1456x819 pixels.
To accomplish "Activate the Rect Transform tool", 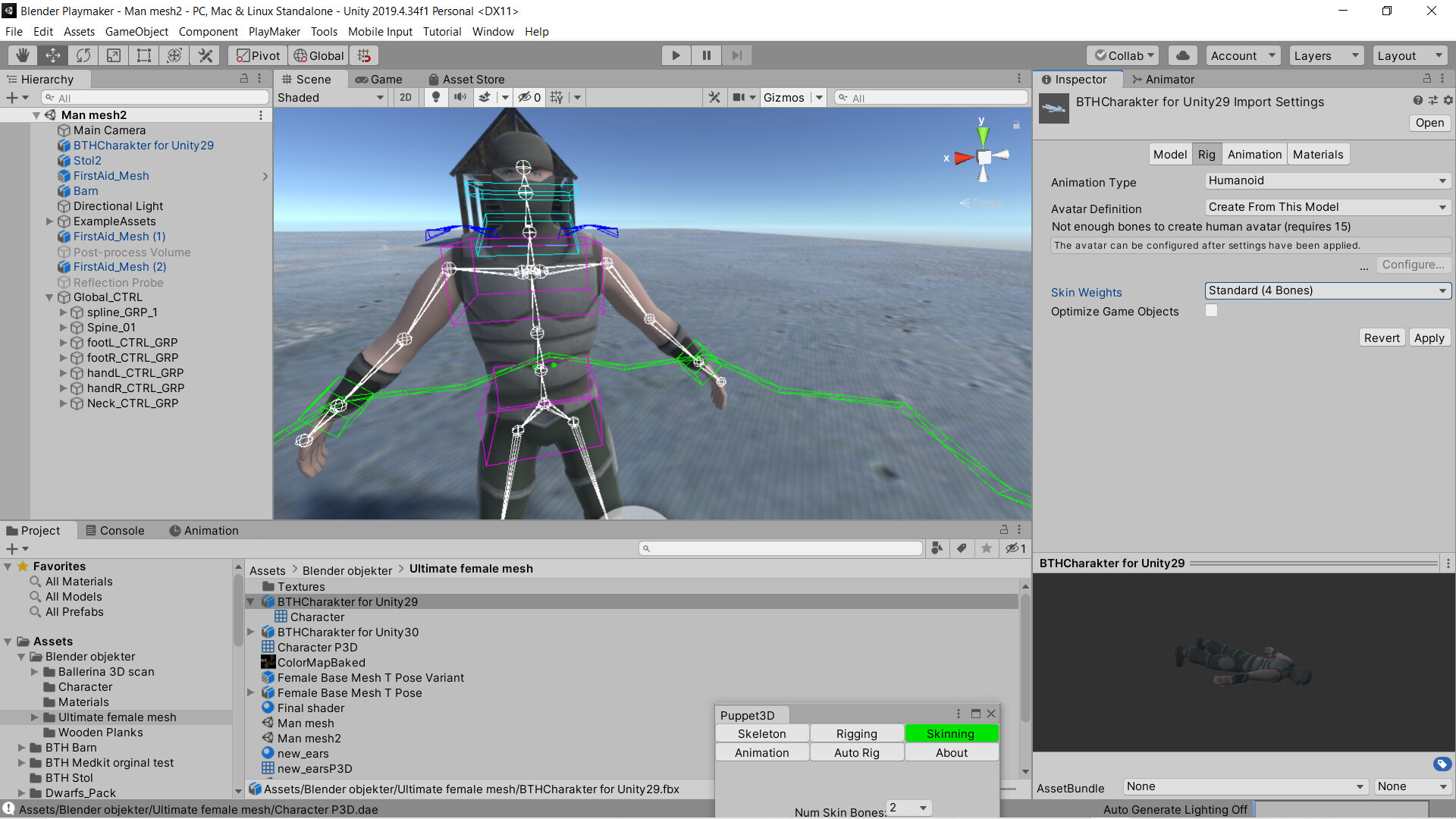I will click(143, 55).
